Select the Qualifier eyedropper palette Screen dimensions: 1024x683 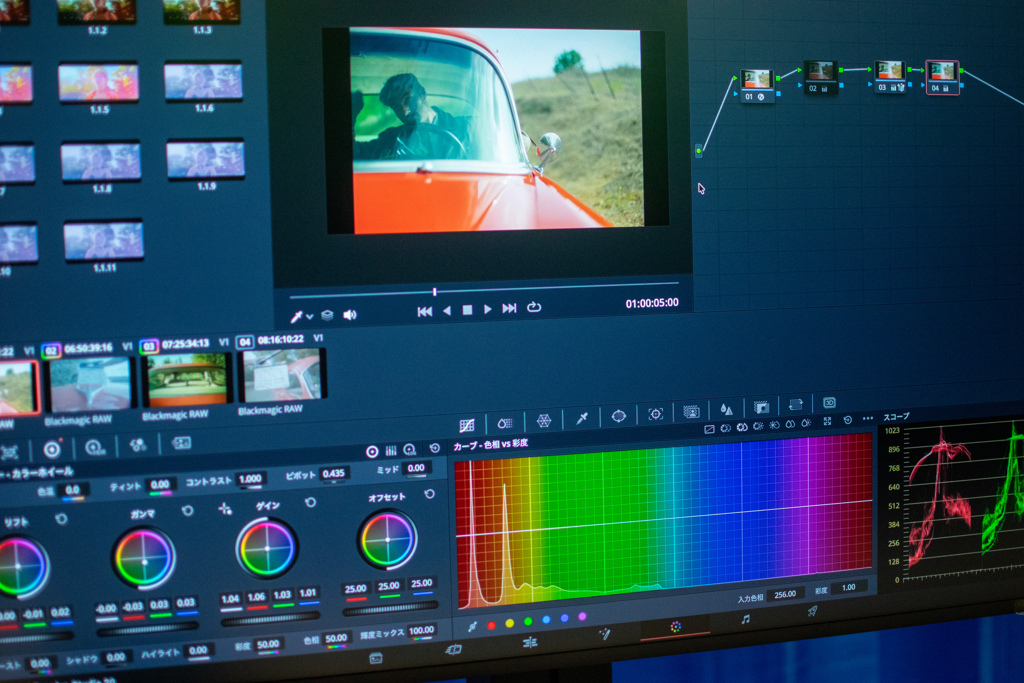581,418
